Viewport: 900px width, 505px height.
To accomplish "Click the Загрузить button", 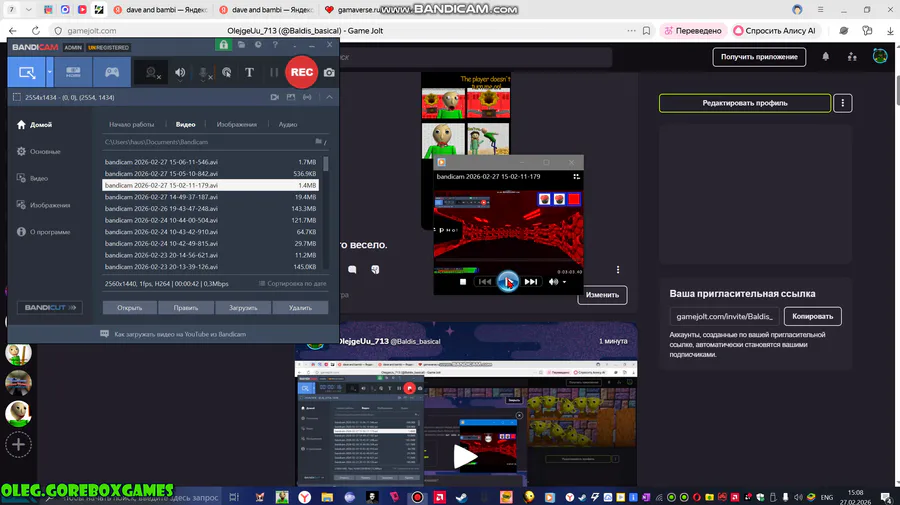I will coord(243,308).
